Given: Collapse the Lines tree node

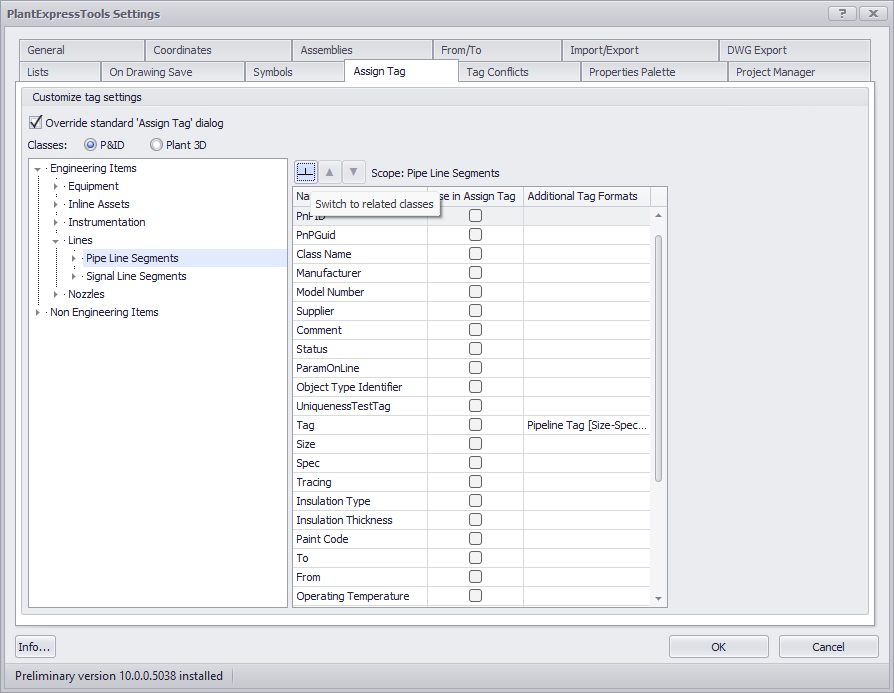Looking at the screenshot, I should (55, 241).
